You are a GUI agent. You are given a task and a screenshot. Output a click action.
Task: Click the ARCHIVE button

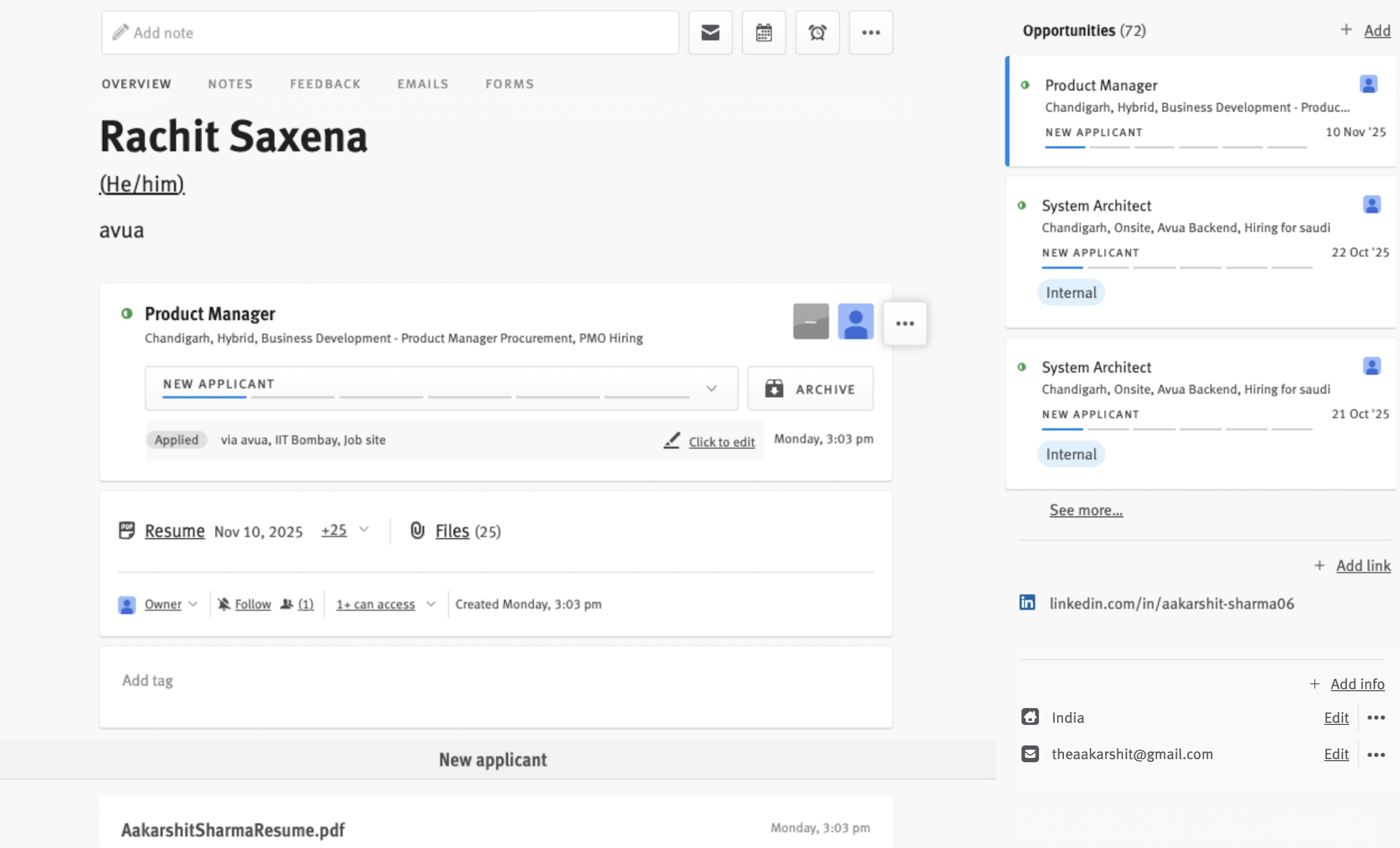[810, 389]
